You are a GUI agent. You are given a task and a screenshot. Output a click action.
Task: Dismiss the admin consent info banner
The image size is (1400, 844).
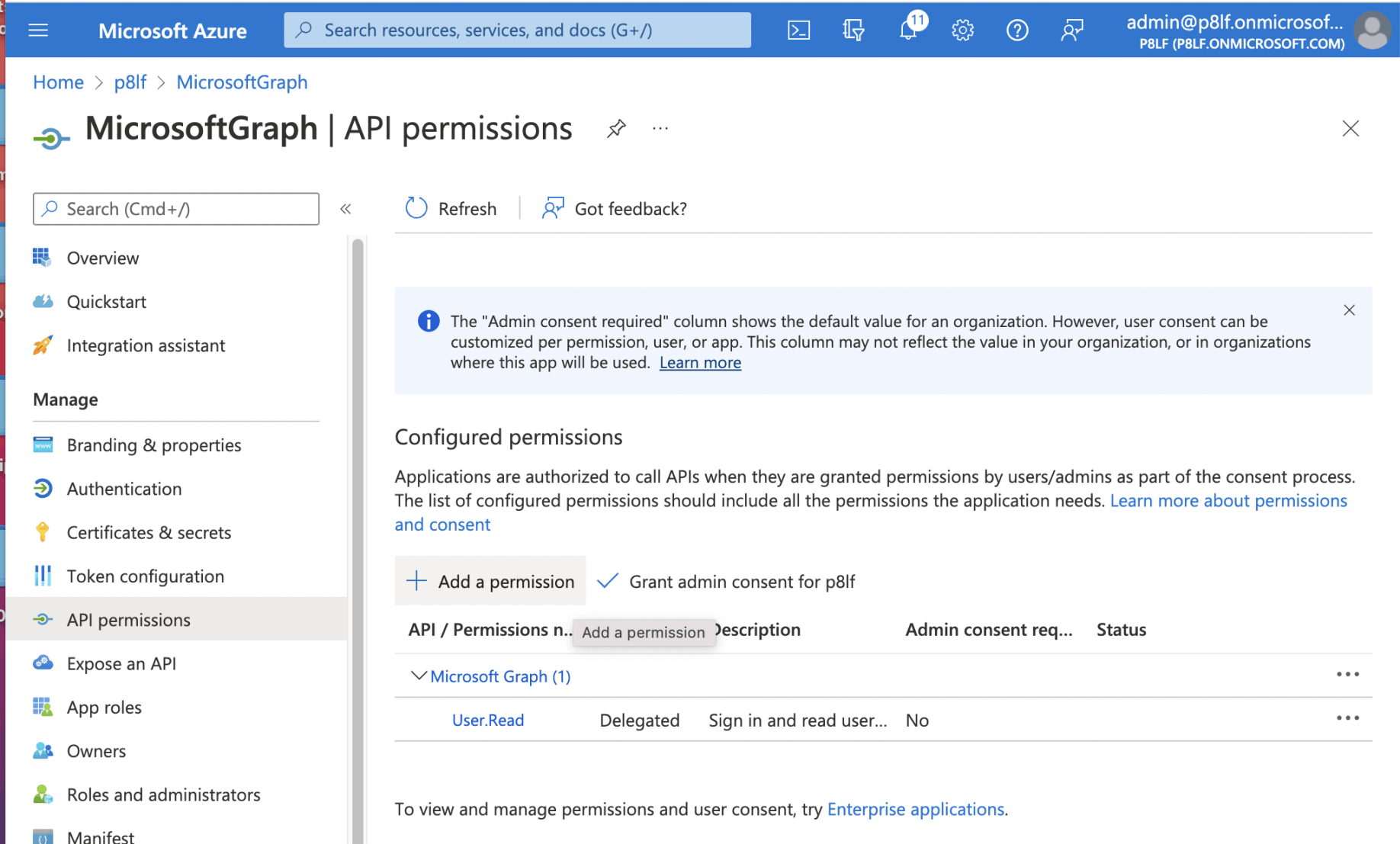click(x=1349, y=310)
